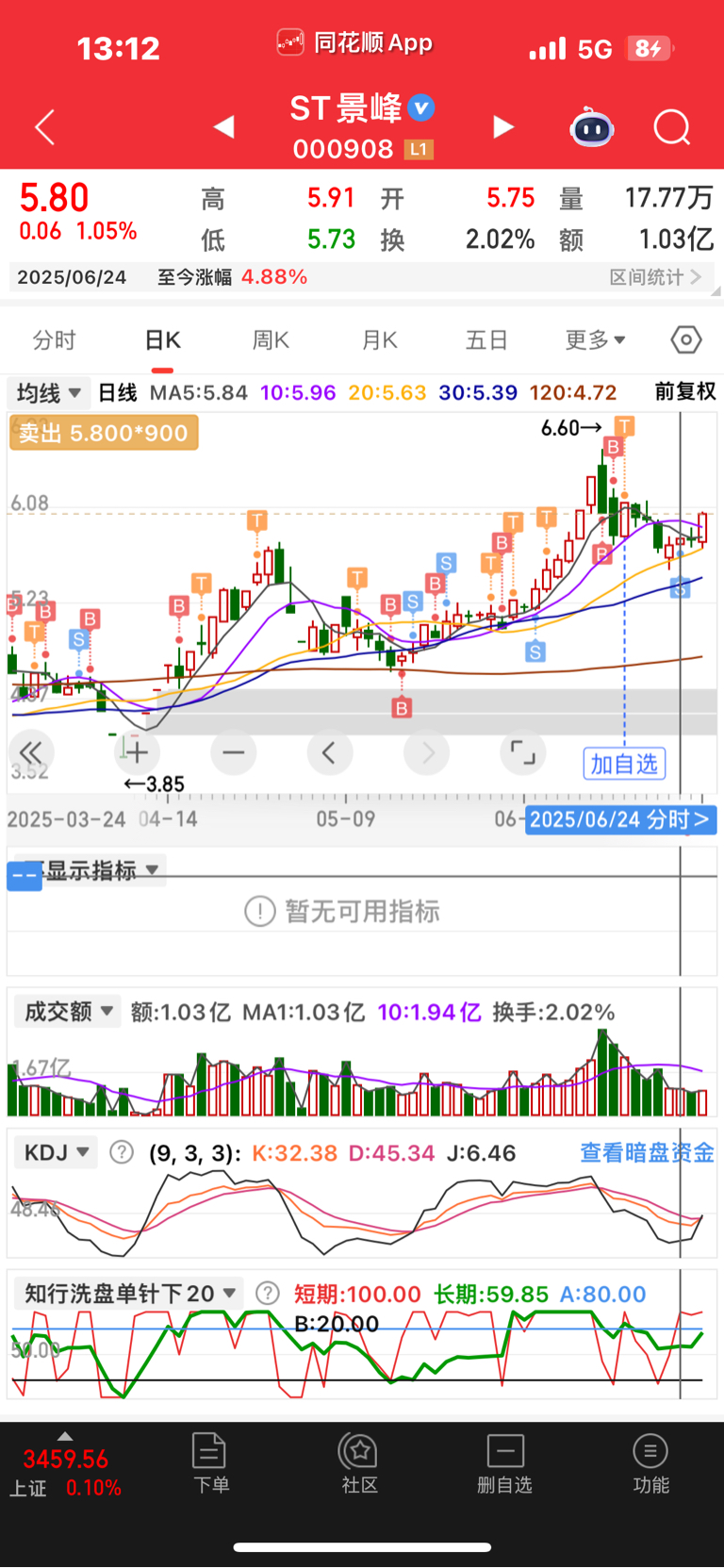
Task: Open 2025/06/24 分时 intraday link
Action: (620, 819)
